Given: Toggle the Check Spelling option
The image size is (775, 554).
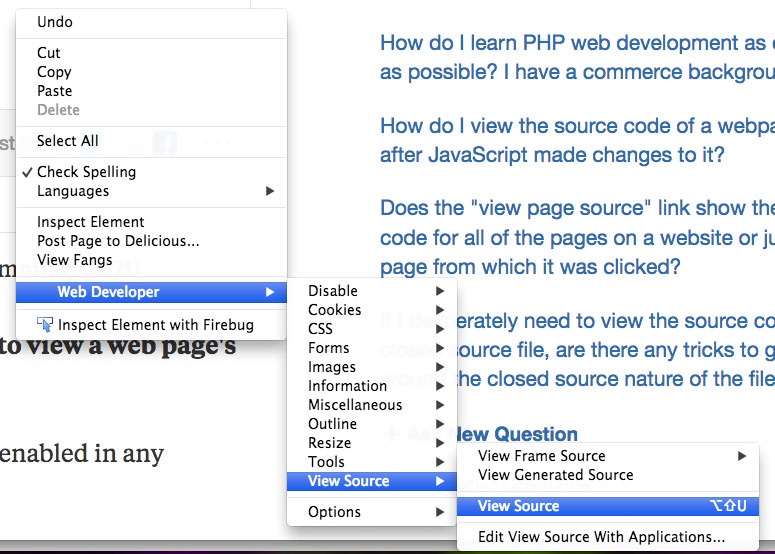Looking at the screenshot, I should click(151, 171).
